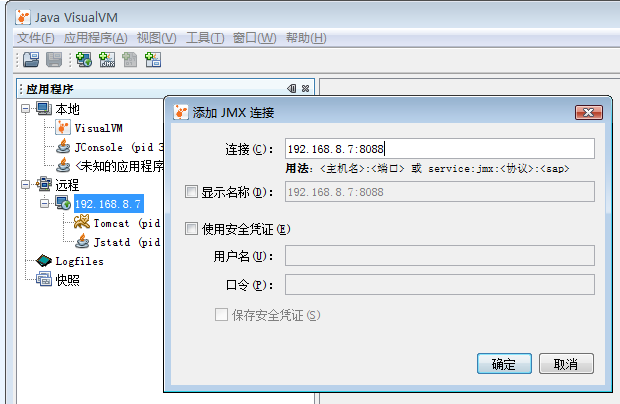This screenshot has height=404, width=620.
Task: Click the Add Remote Host toolbar icon
Action: (84, 60)
